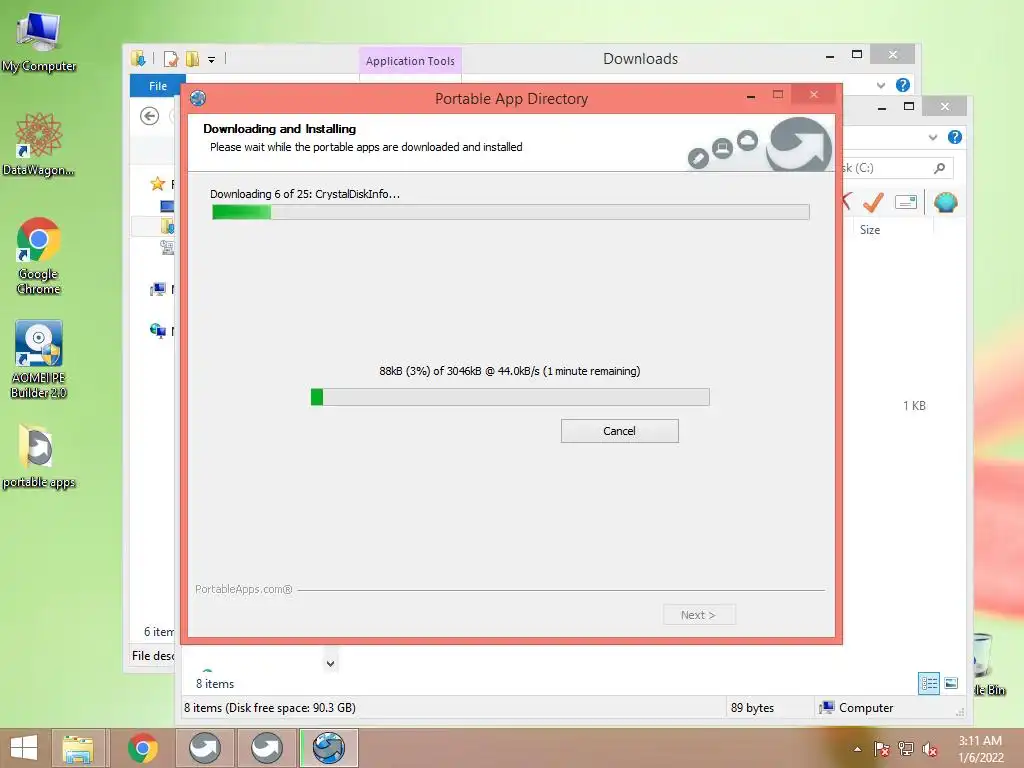Switch to details view in rear window
Viewport: 1024px width, 768px height.
point(929,684)
